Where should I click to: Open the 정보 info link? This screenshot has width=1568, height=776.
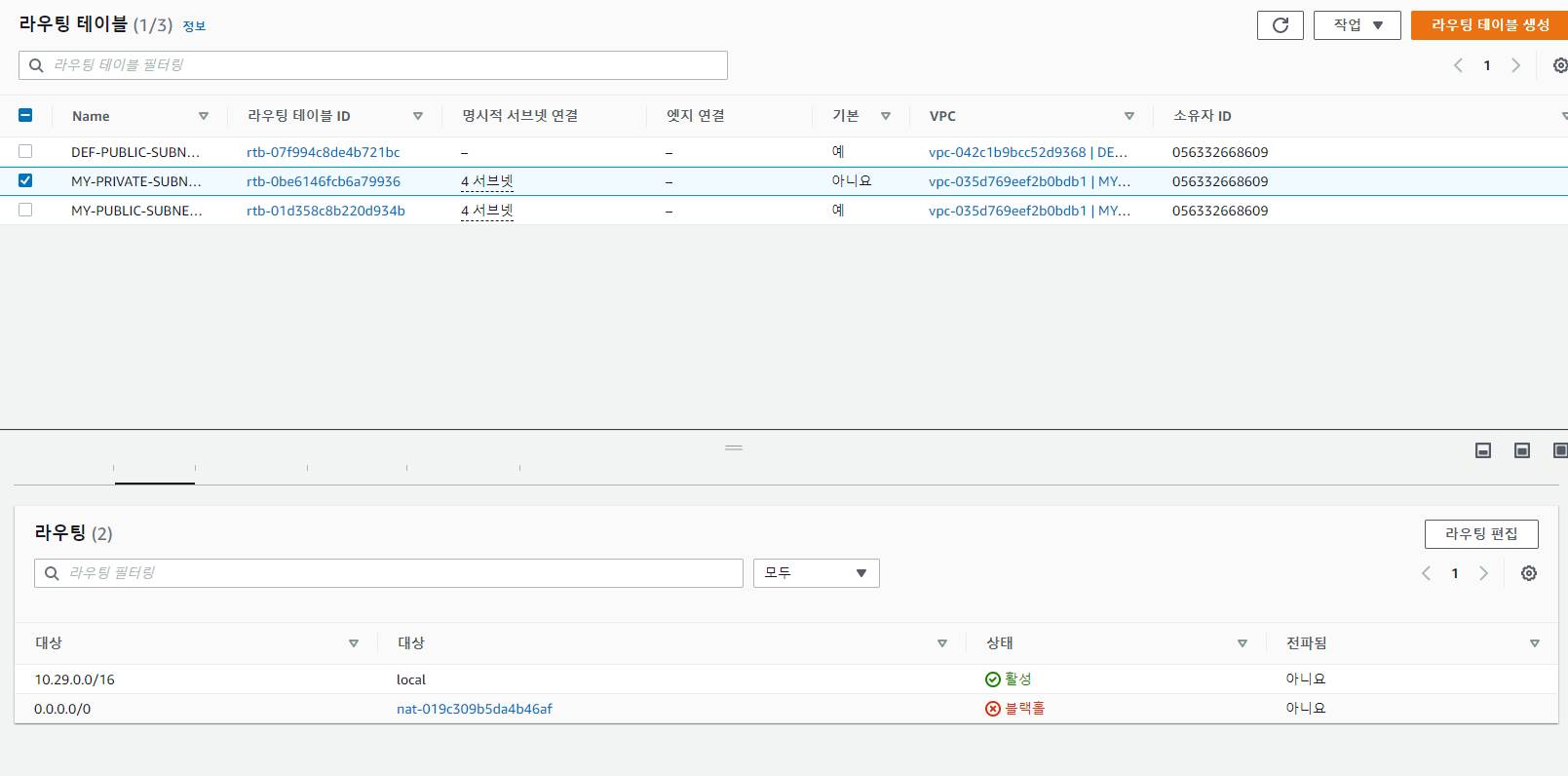194,26
